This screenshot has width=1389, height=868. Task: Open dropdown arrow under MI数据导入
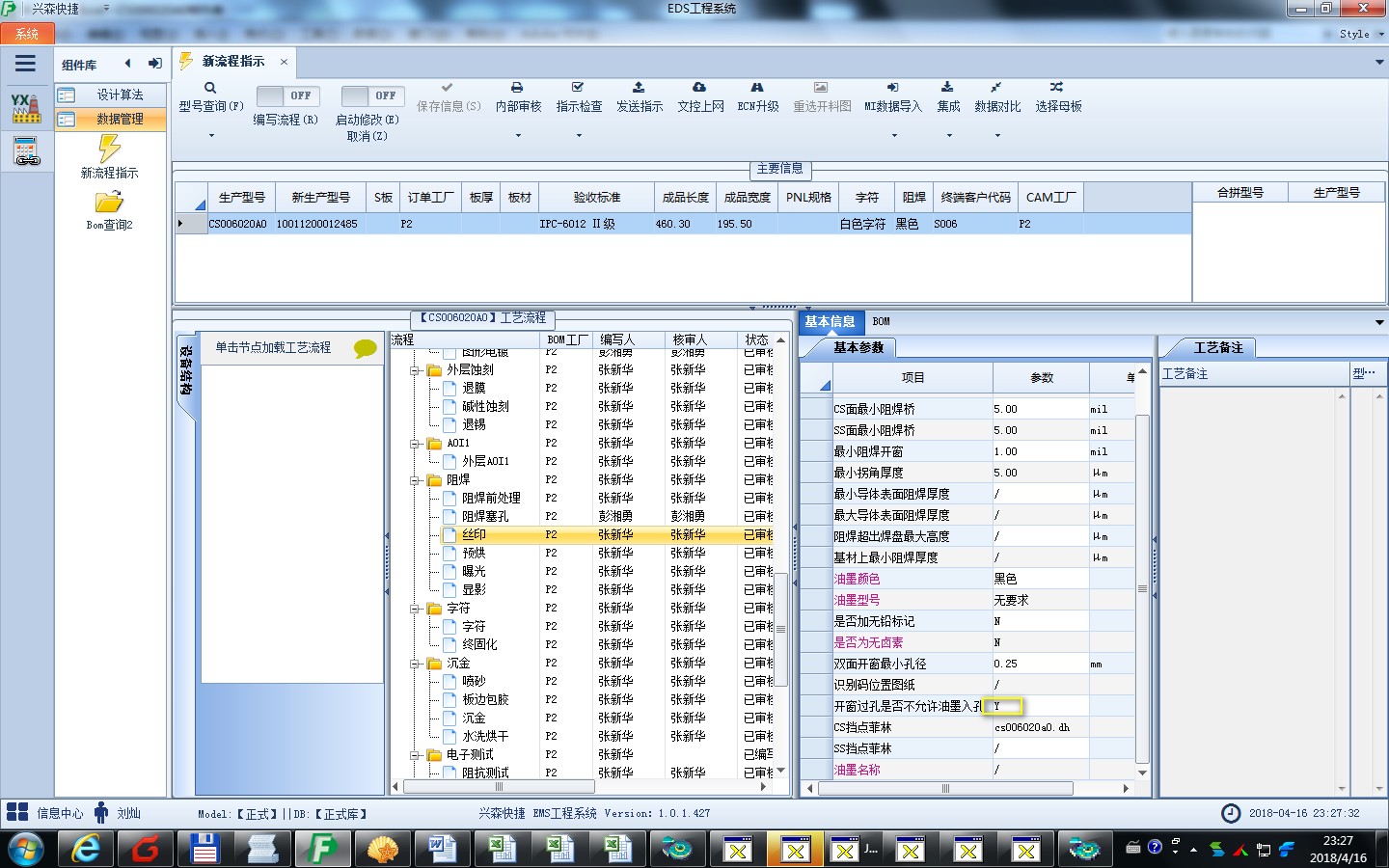click(x=893, y=136)
